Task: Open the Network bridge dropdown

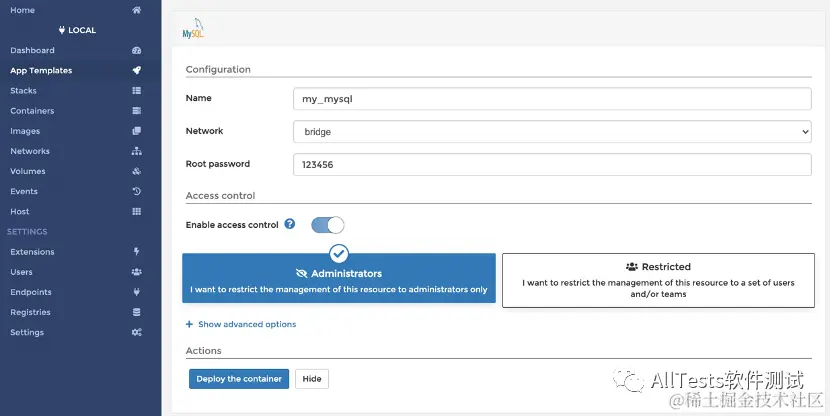Action: pyautogui.click(x=552, y=131)
